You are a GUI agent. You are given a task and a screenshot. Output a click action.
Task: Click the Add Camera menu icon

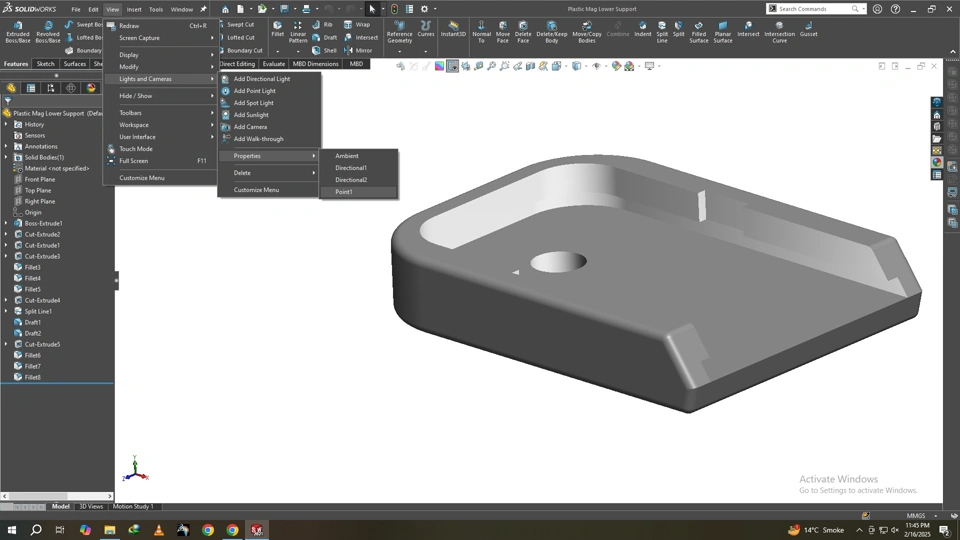pos(226,127)
